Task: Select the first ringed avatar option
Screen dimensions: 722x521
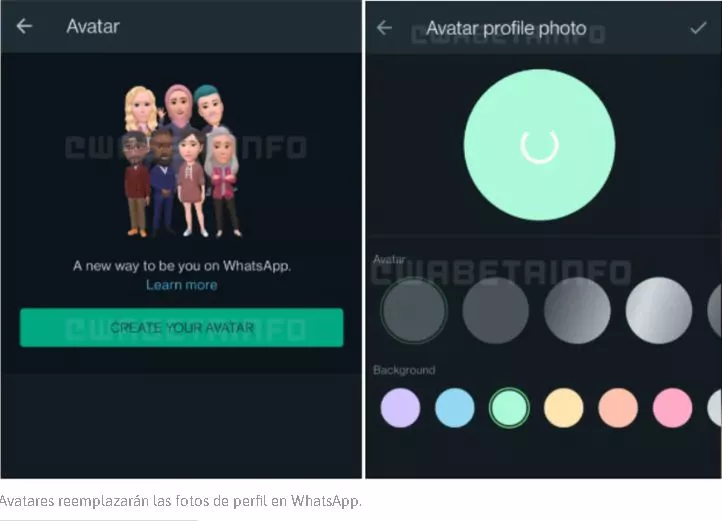Action: point(413,310)
